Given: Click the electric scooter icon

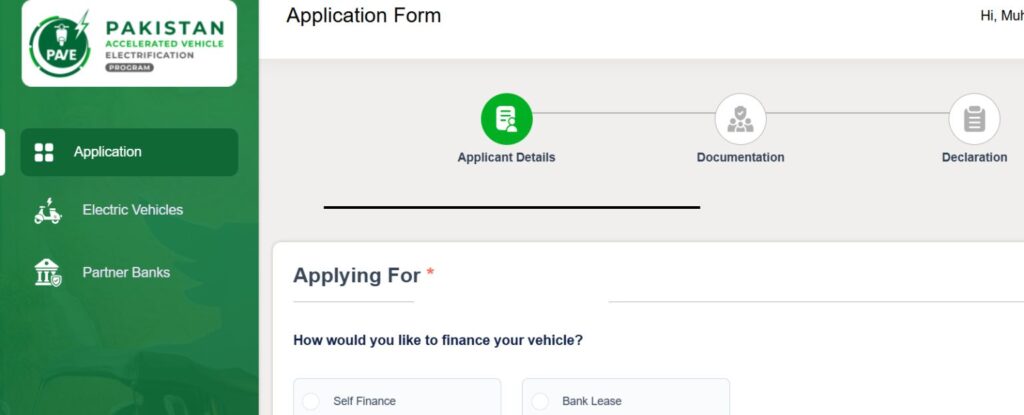Looking at the screenshot, I should pyautogui.click(x=47, y=210).
